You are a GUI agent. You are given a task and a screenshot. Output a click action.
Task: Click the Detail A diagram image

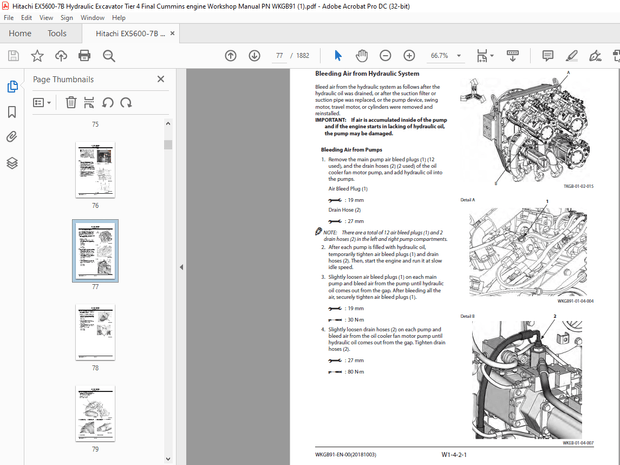pos(528,252)
